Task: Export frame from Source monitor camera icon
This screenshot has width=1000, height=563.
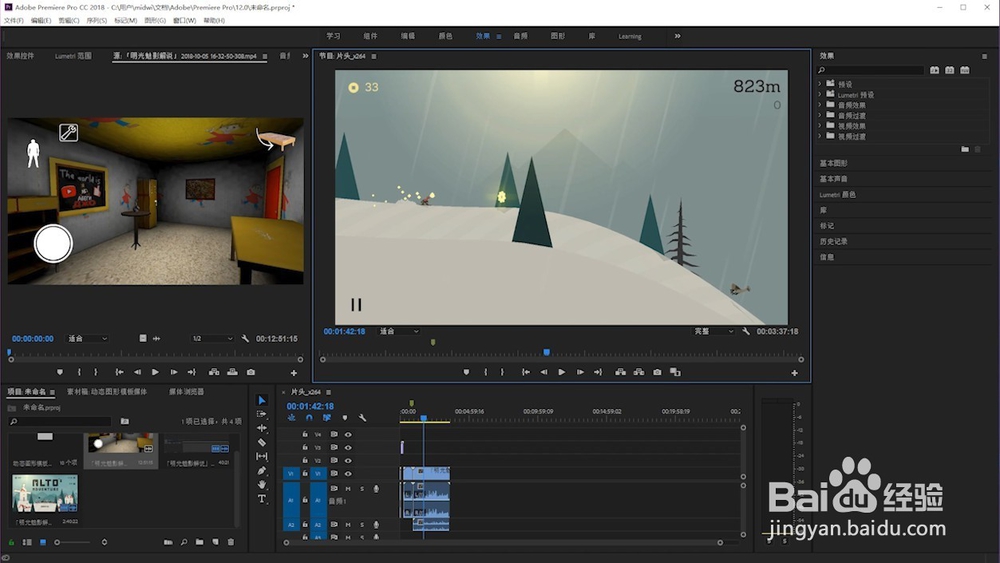Action: click(251, 372)
